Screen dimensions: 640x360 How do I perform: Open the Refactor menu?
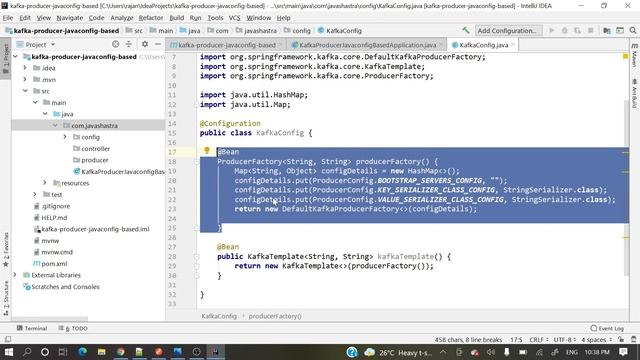click(x=151, y=18)
